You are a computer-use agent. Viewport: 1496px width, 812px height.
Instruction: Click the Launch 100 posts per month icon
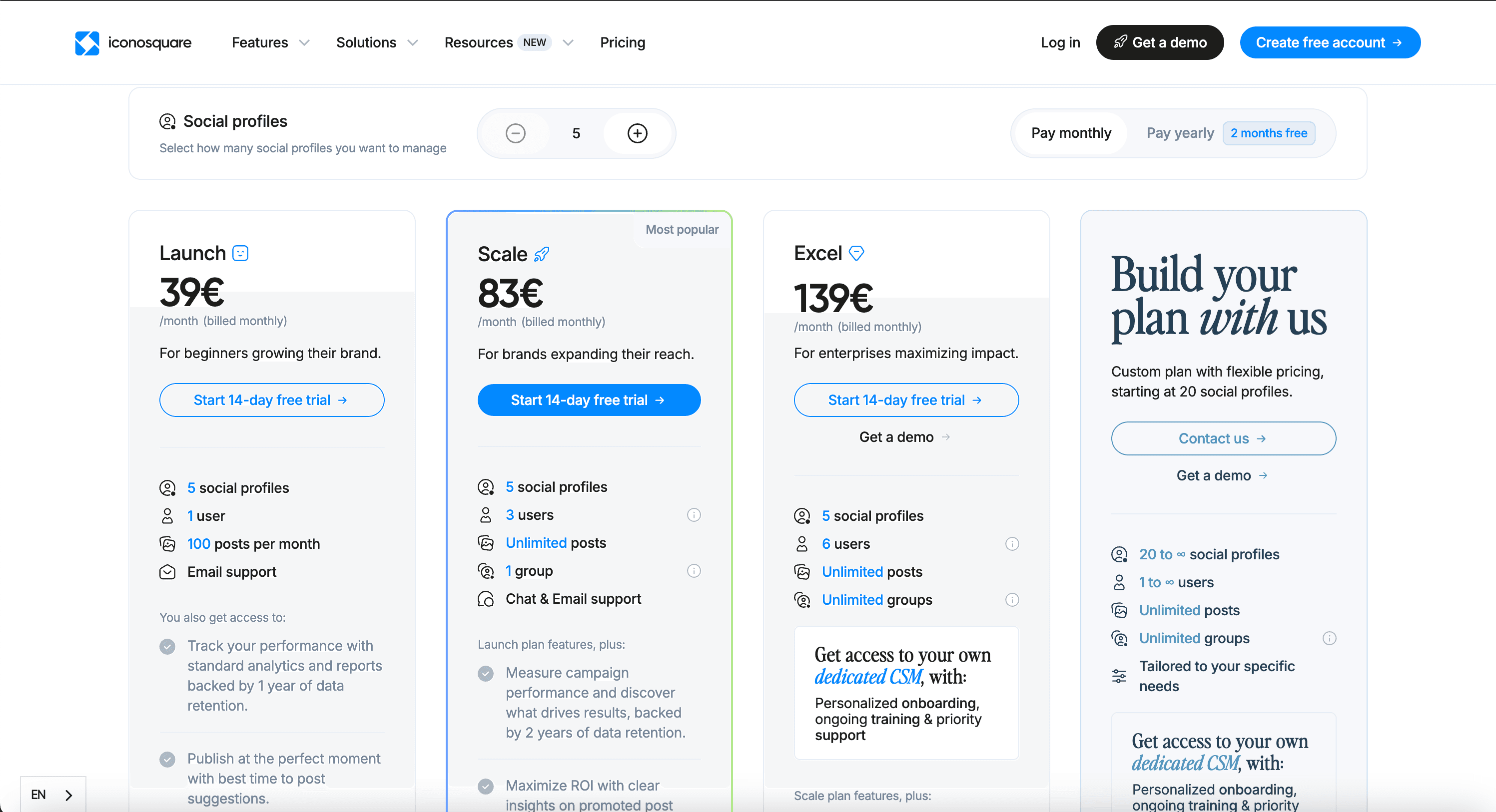pos(167,544)
